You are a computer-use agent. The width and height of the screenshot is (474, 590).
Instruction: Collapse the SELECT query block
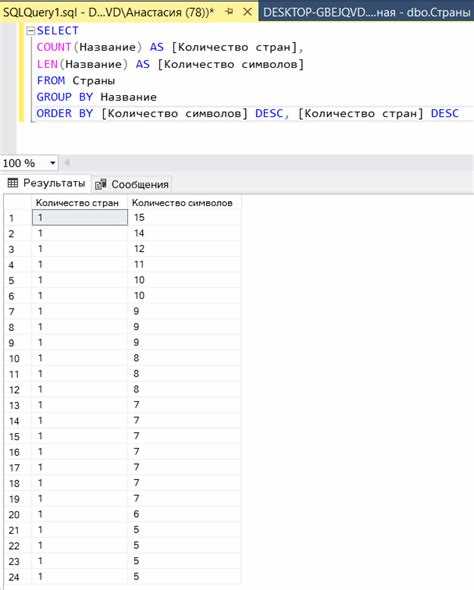click(x=30, y=31)
